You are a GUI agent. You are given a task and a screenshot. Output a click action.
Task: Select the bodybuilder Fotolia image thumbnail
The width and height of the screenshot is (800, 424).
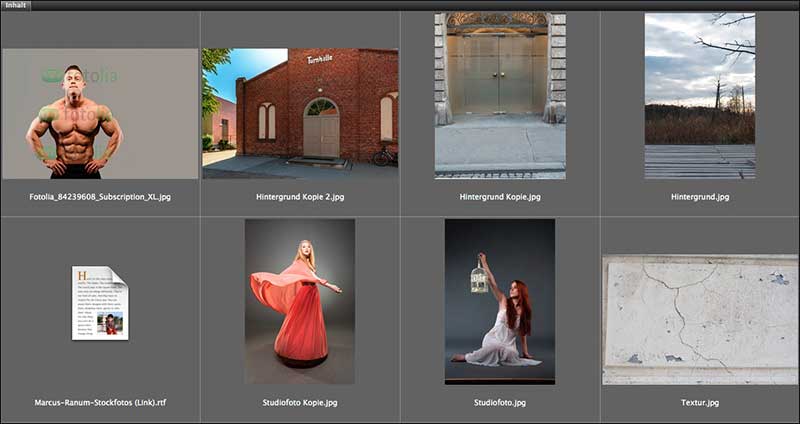point(100,114)
